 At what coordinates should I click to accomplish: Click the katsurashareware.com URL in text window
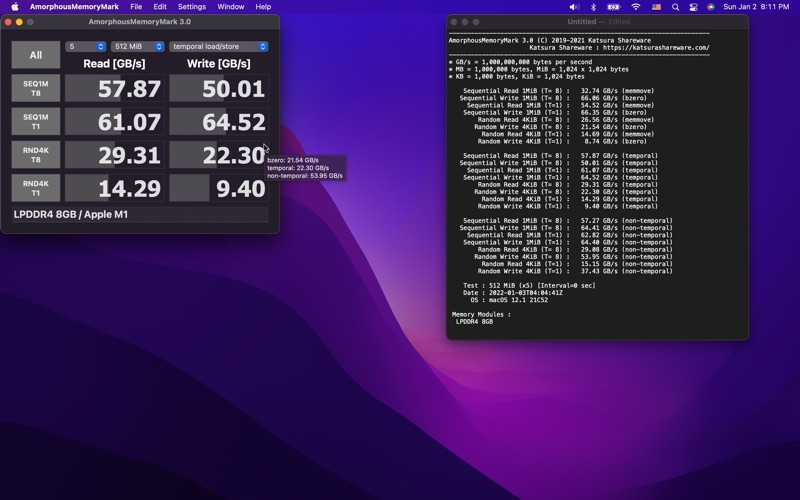click(x=656, y=47)
